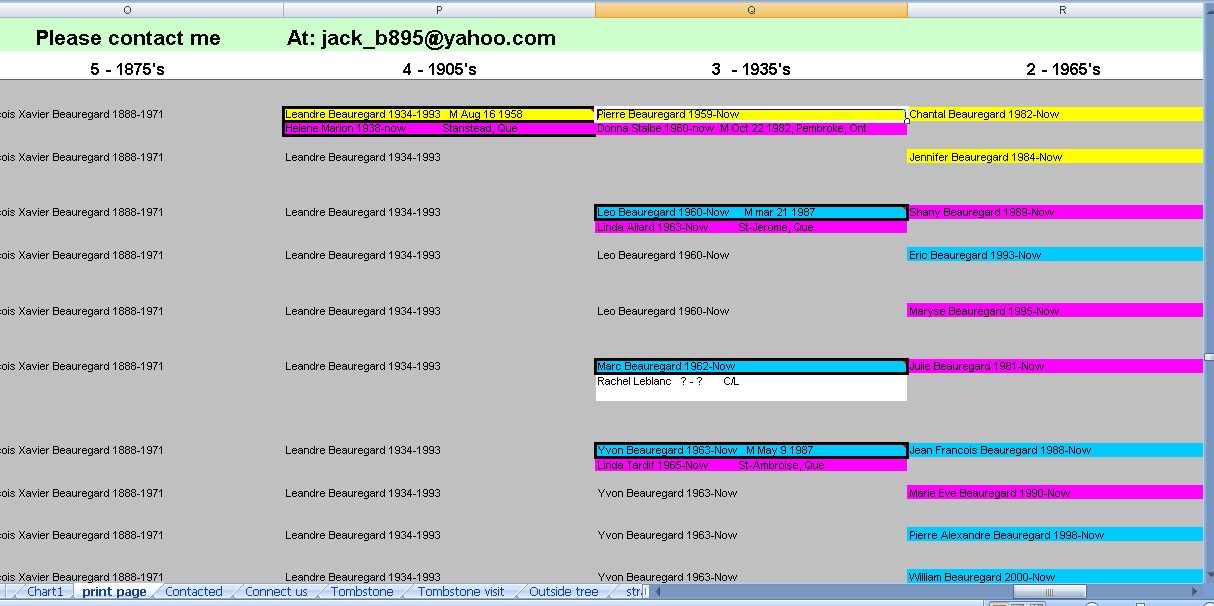Click the magenta Helene Marion 1938-now cell
The height and width of the screenshot is (606, 1214).
(x=439, y=129)
